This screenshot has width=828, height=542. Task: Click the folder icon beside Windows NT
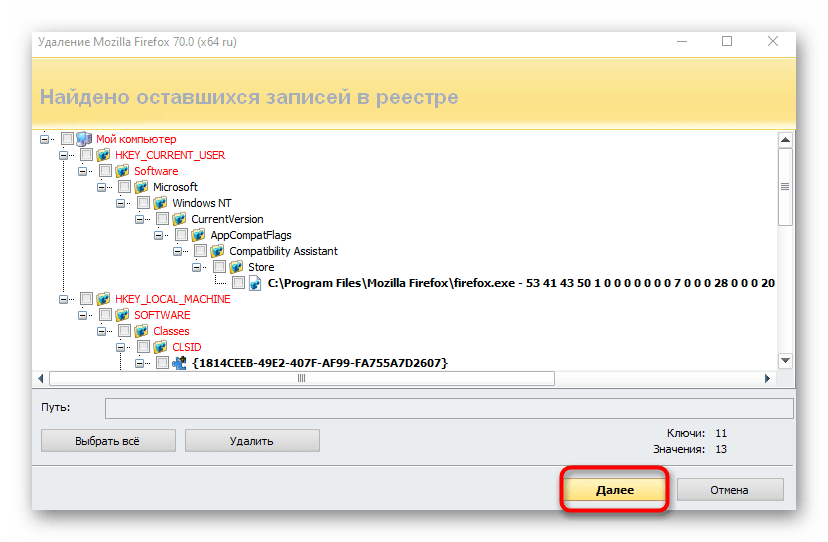161,203
